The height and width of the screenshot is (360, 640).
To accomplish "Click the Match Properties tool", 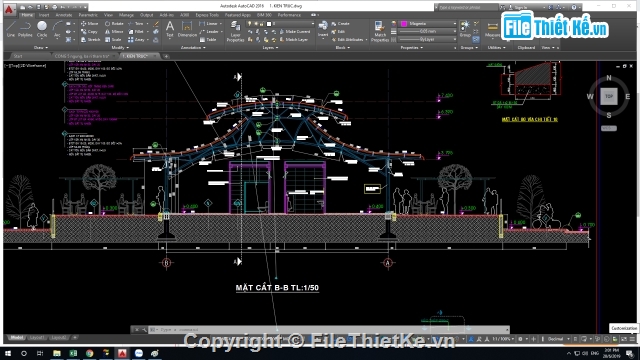I will point(380,31).
